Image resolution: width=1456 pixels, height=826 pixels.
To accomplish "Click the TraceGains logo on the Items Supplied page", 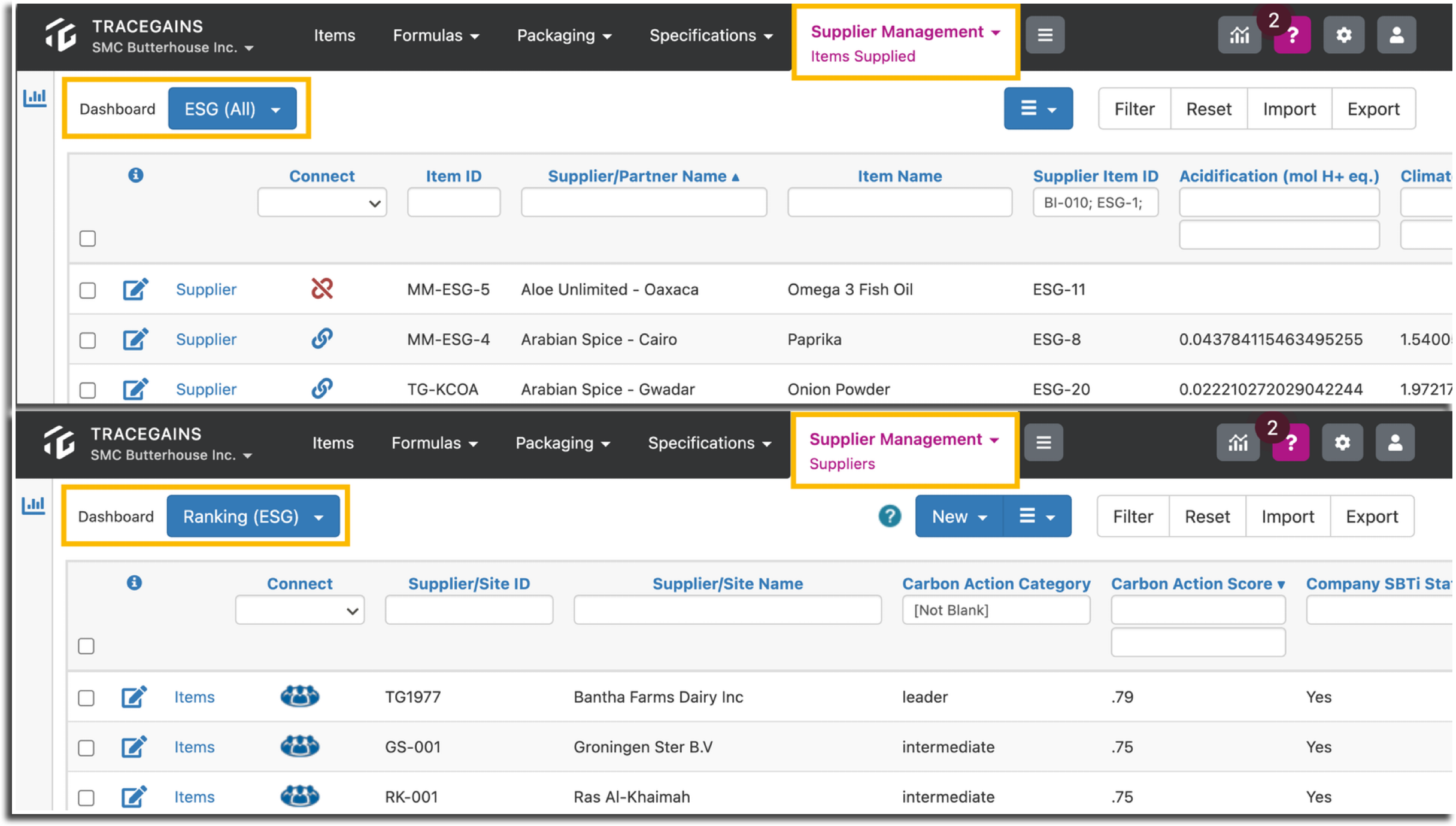I will (61, 35).
